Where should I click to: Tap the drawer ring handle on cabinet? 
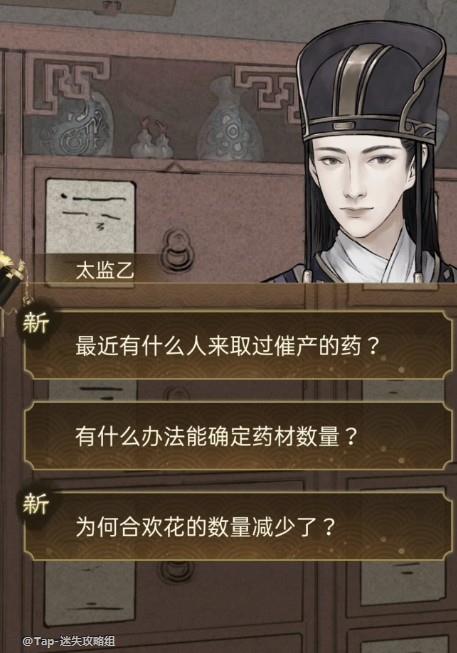(x=177, y=250)
